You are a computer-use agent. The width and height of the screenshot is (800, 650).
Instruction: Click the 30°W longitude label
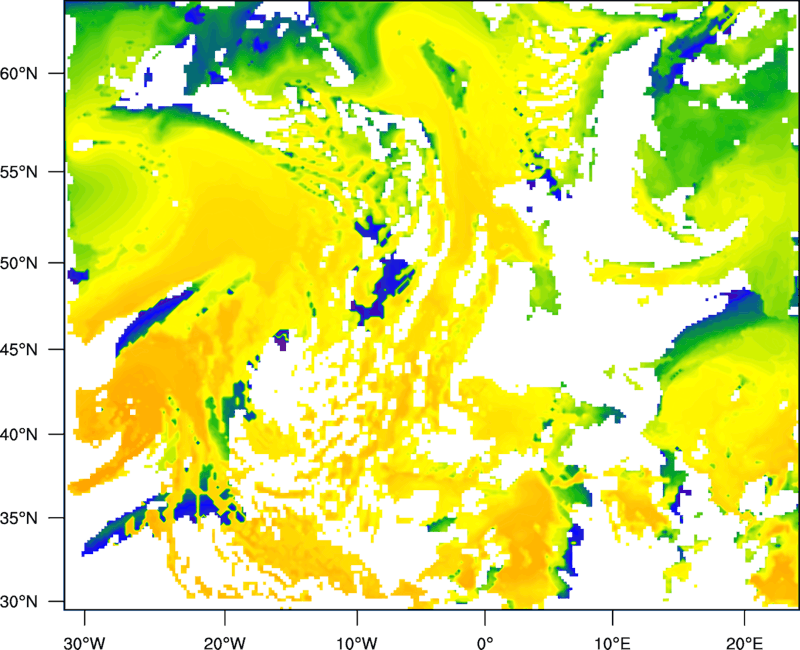click(x=85, y=643)
